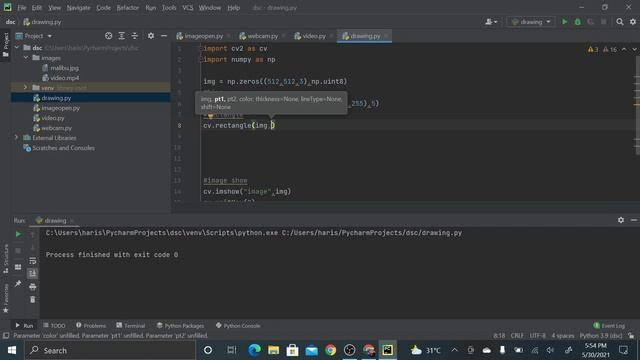Clear all console output trash icon
This screenshot has height=360, width=640.
(x=33, y=300)
